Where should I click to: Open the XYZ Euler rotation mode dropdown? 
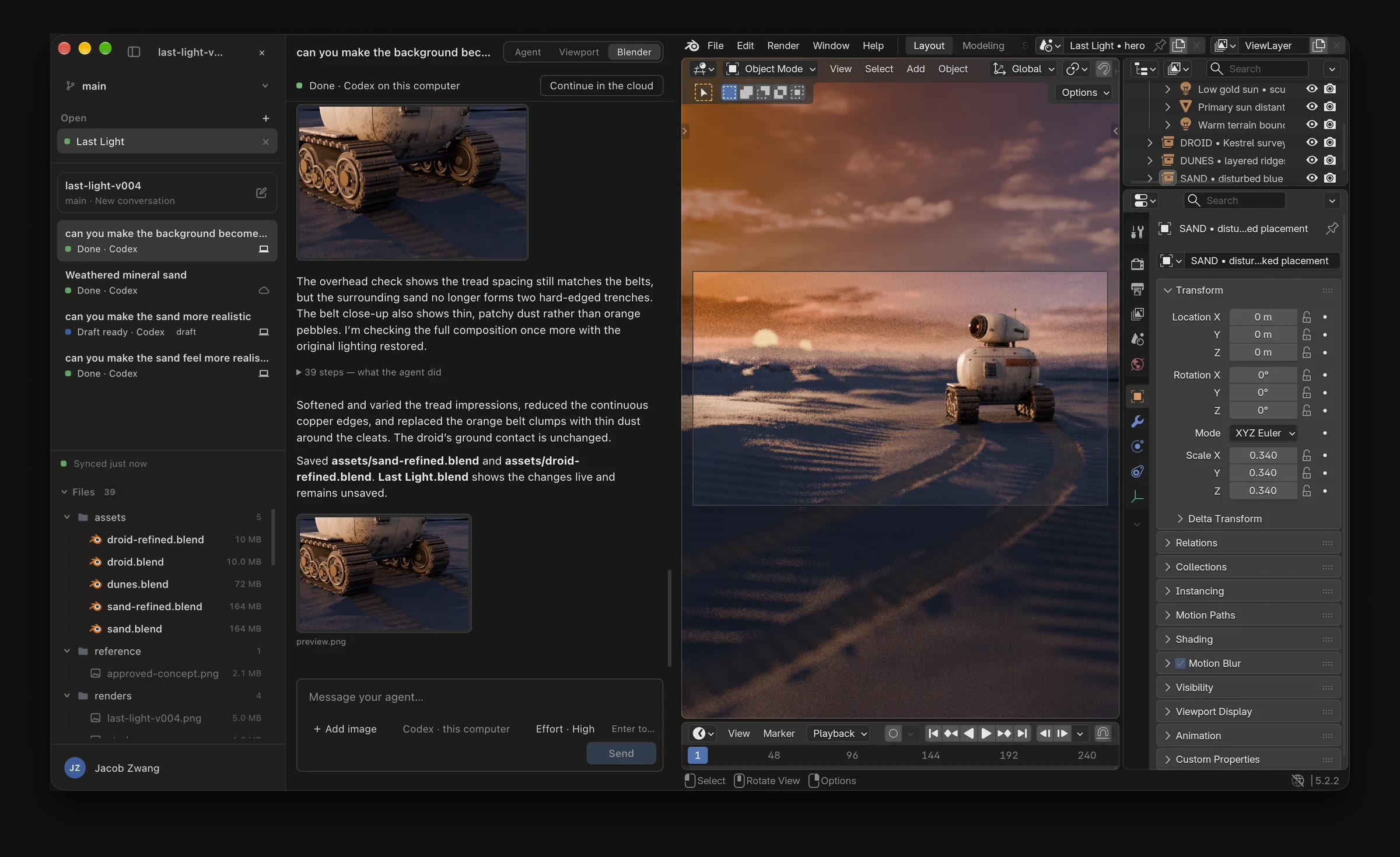[x=1263, y=433]
